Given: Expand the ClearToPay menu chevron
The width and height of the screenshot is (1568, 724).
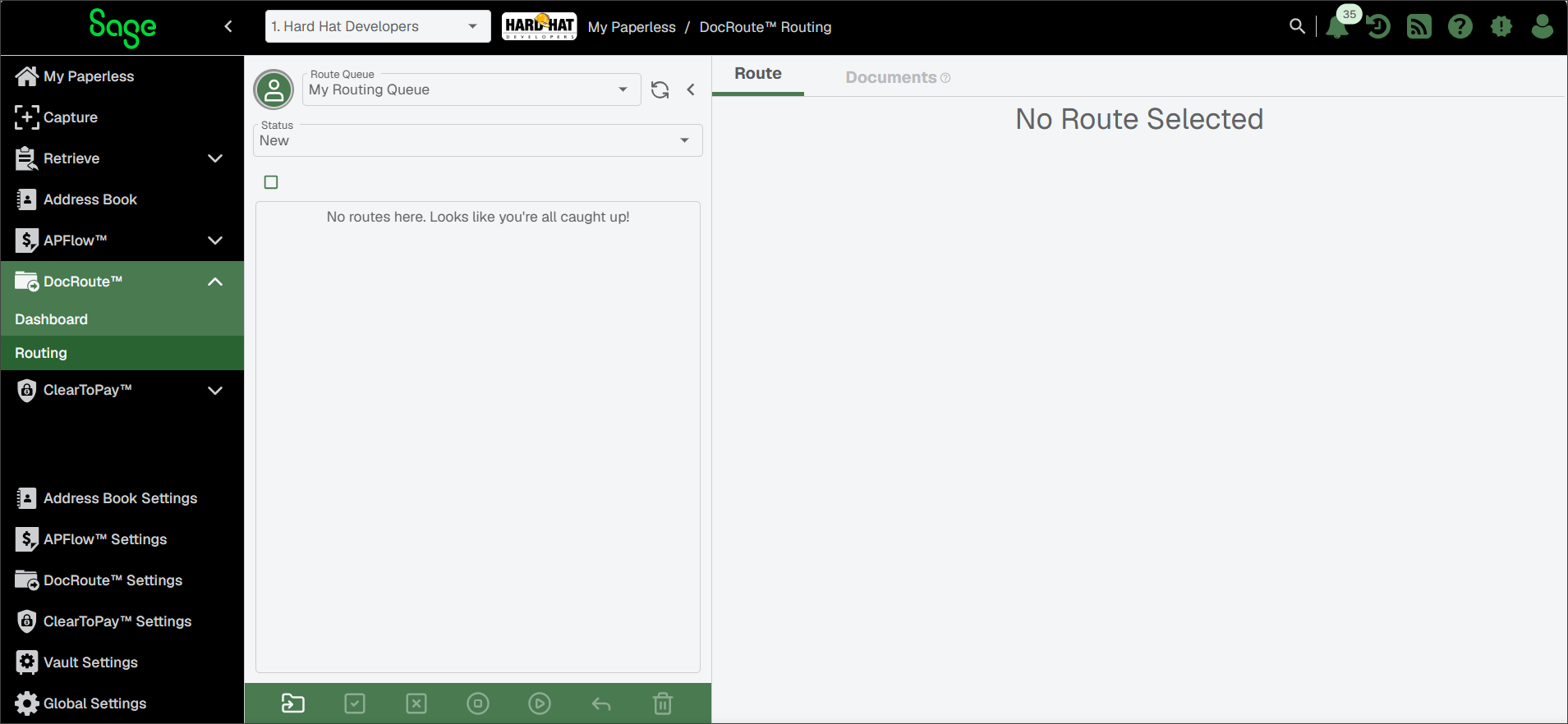Looking at the screenshot, I should 215,391.
